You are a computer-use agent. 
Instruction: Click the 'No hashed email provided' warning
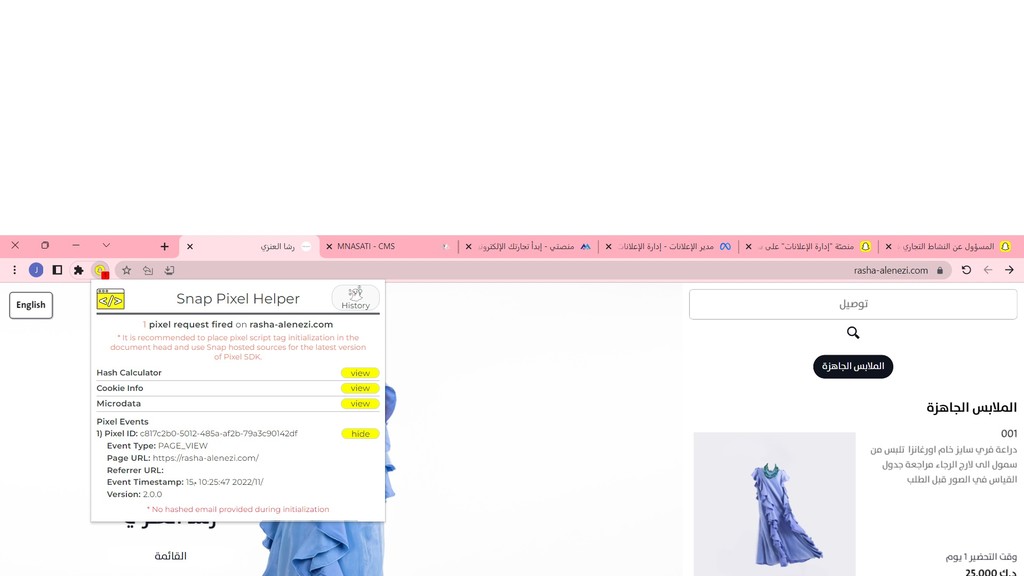(238, 509)
